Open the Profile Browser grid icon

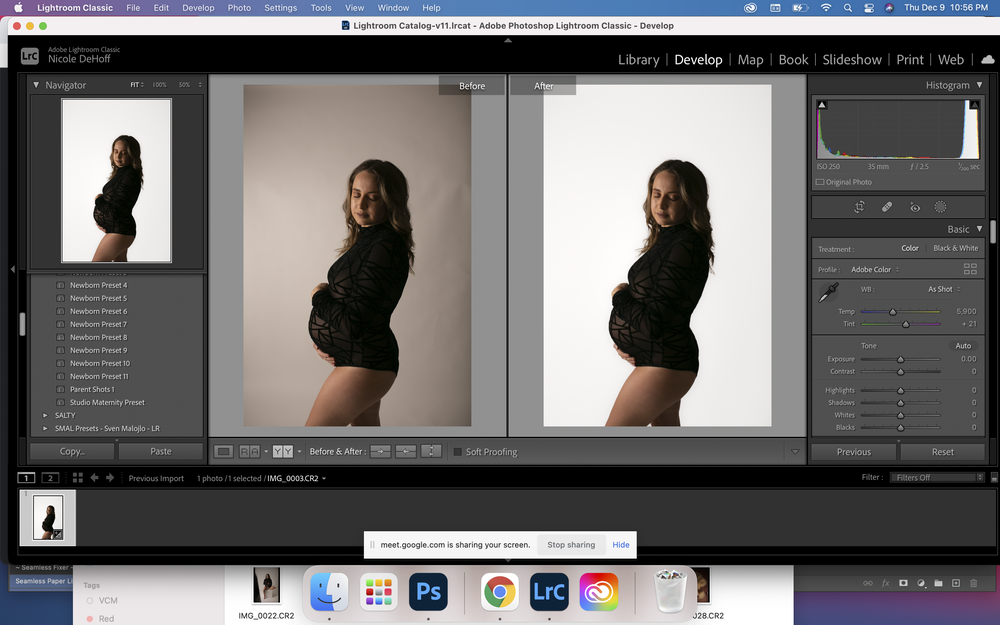coord(970,269)
